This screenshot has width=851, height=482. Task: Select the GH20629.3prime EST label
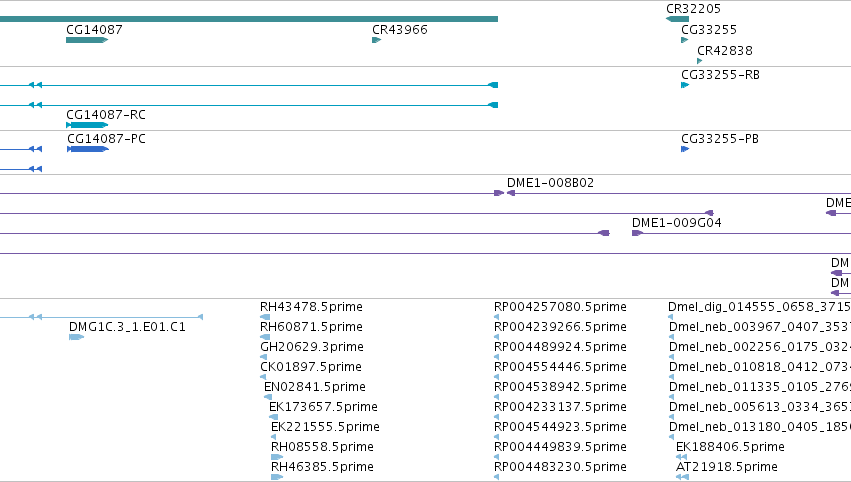[312, 346]
